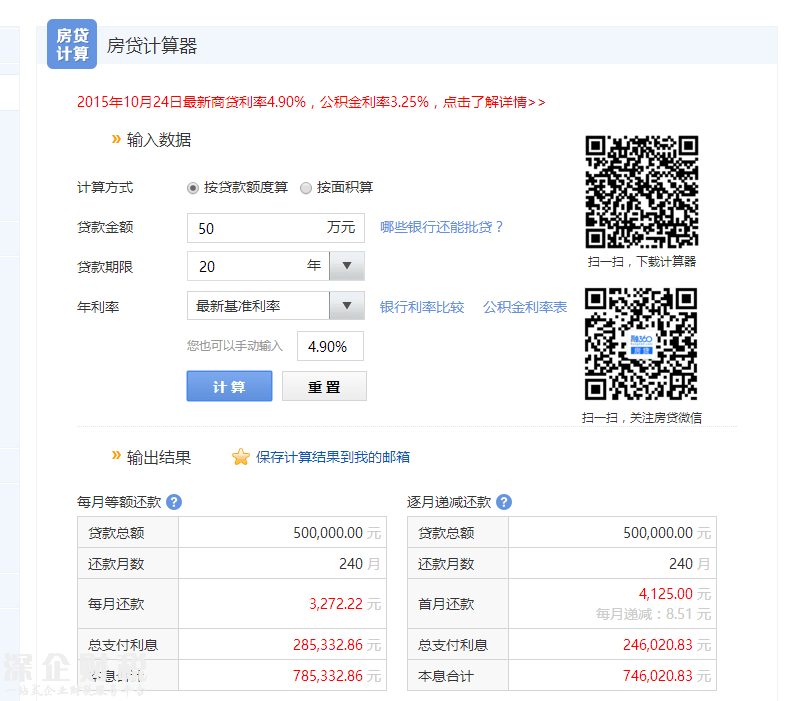Click the star icon before 保存计算结果
Screen dimensions: 785x701
(241, 457)
